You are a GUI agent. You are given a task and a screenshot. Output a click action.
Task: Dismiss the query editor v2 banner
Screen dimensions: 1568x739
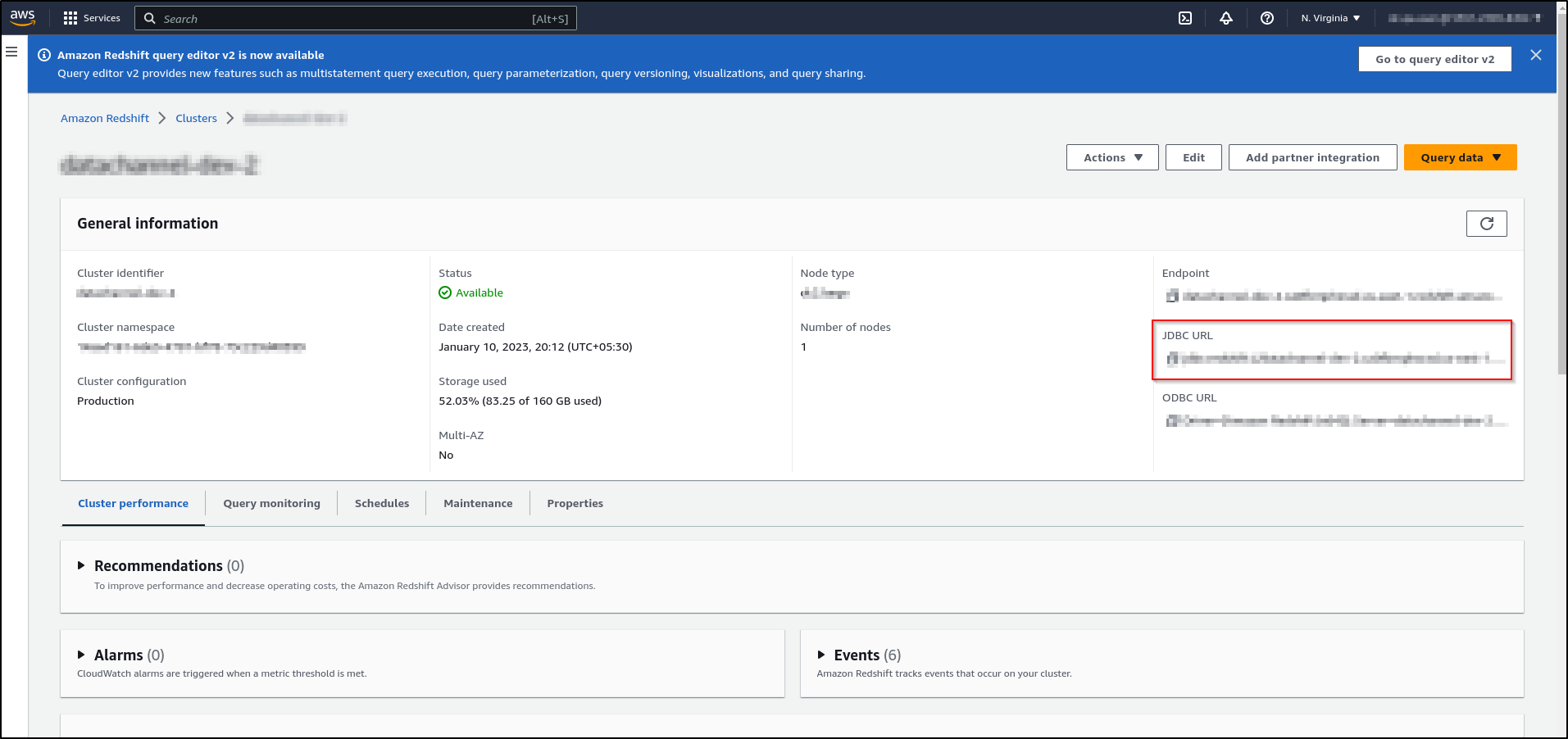point(1536,55)
